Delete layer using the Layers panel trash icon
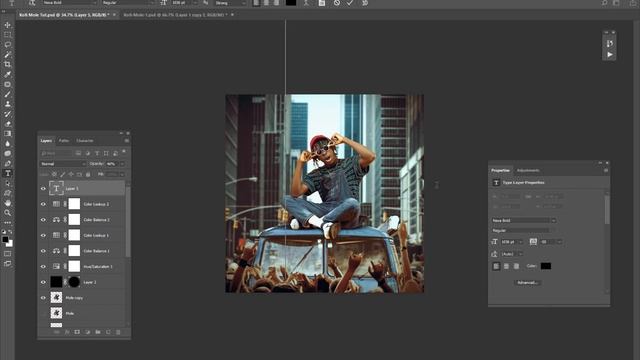The height and width of the screenshot is (360, 640). tap(118, 332)
